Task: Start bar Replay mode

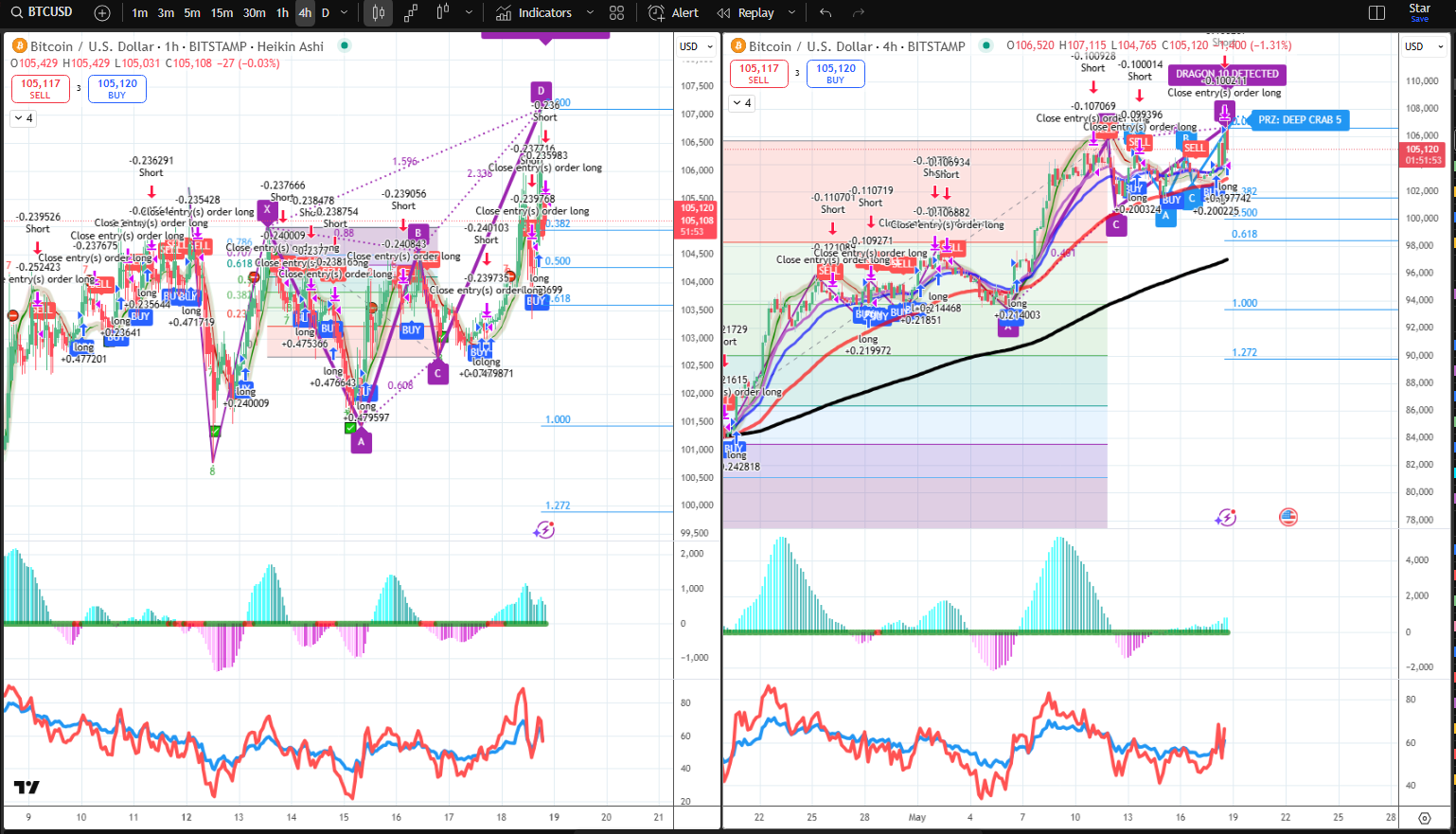Action: coord(746,13)
